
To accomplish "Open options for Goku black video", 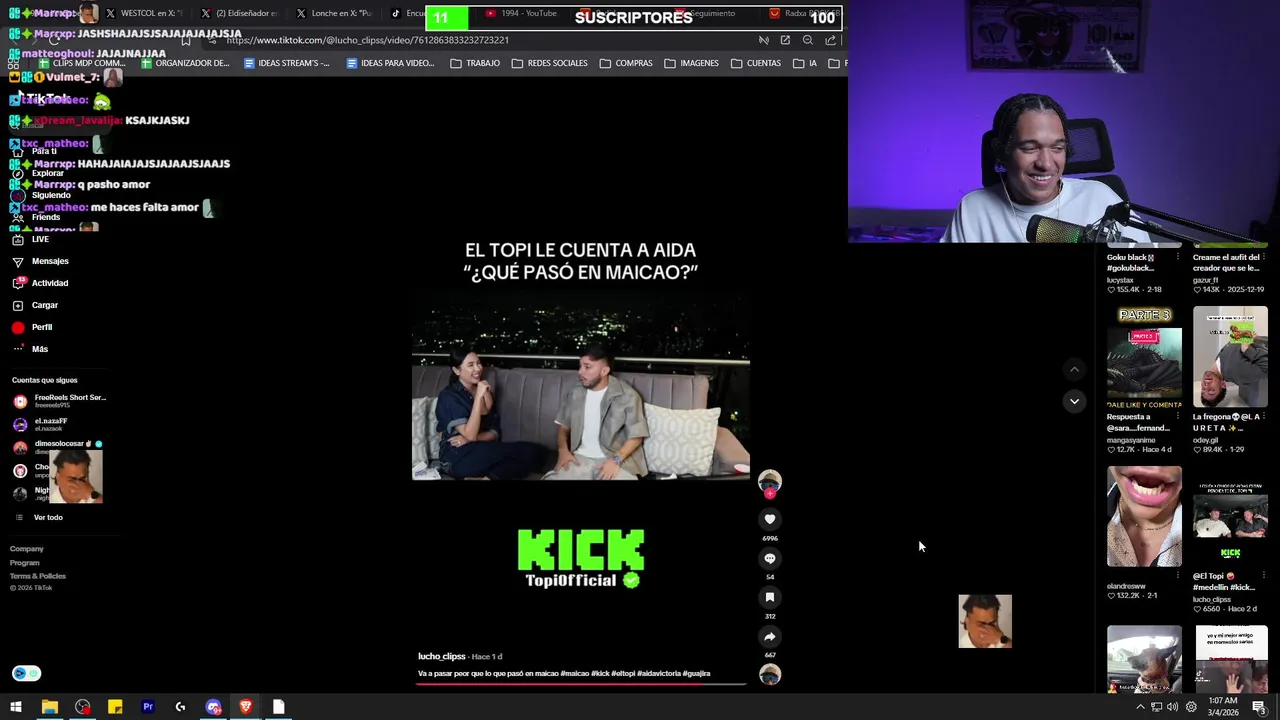I will (x=1178, y=258).
